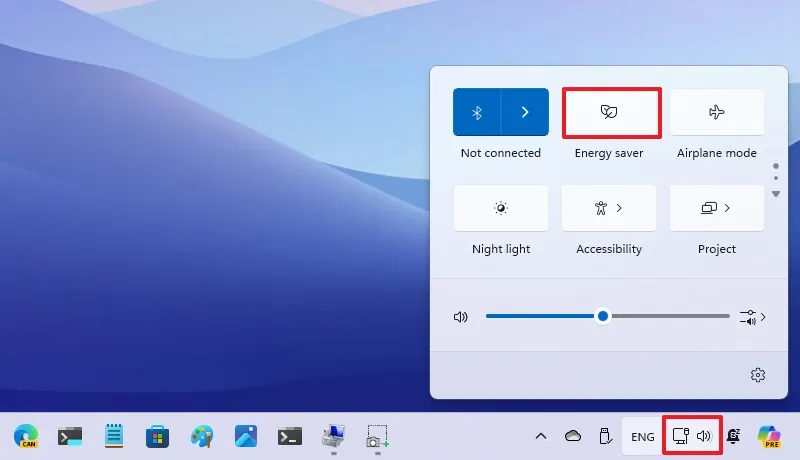Show hidden system tray icons
The image size is (800, 460).
point(541,436)
